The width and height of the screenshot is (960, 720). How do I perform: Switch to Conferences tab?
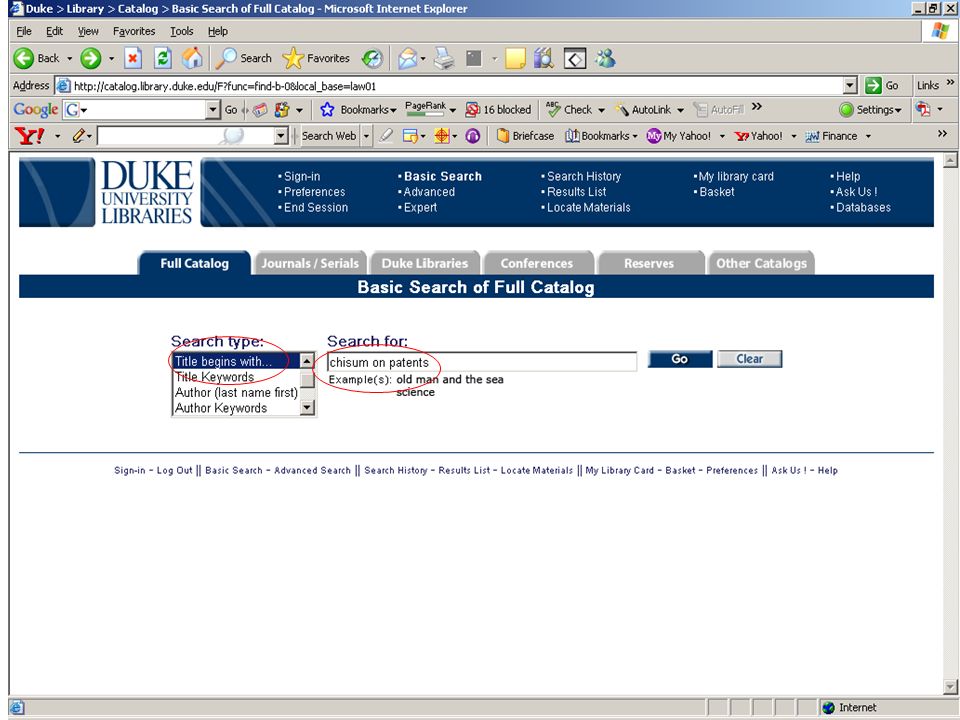pyautogui.click(x=537, y=263)
